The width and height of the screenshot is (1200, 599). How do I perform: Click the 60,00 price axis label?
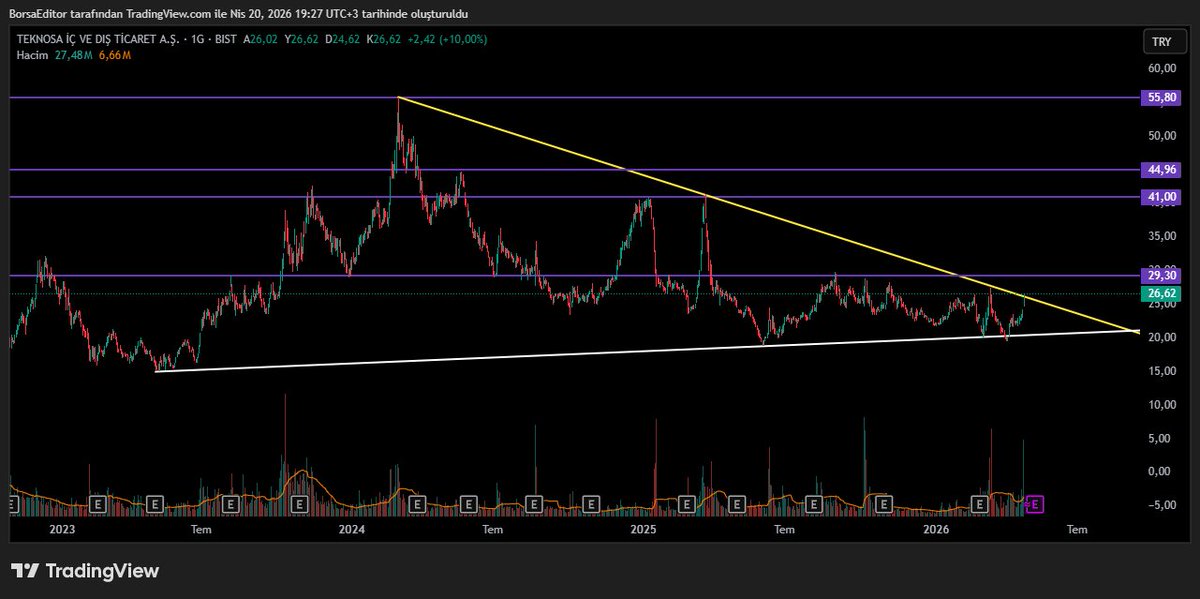pos(1162,68)
